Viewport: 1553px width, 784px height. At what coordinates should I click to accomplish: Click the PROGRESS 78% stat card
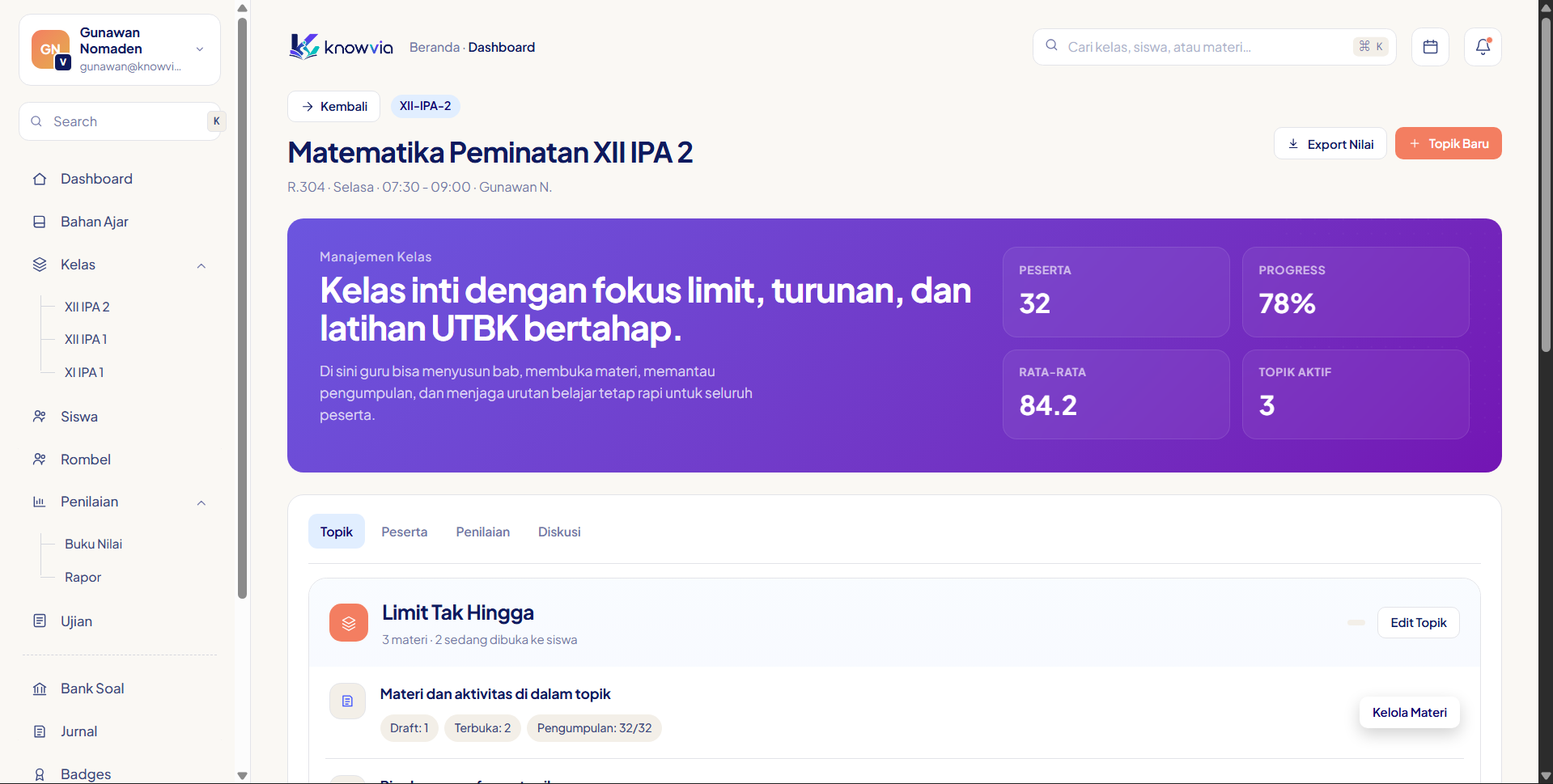pos(1356,292)
